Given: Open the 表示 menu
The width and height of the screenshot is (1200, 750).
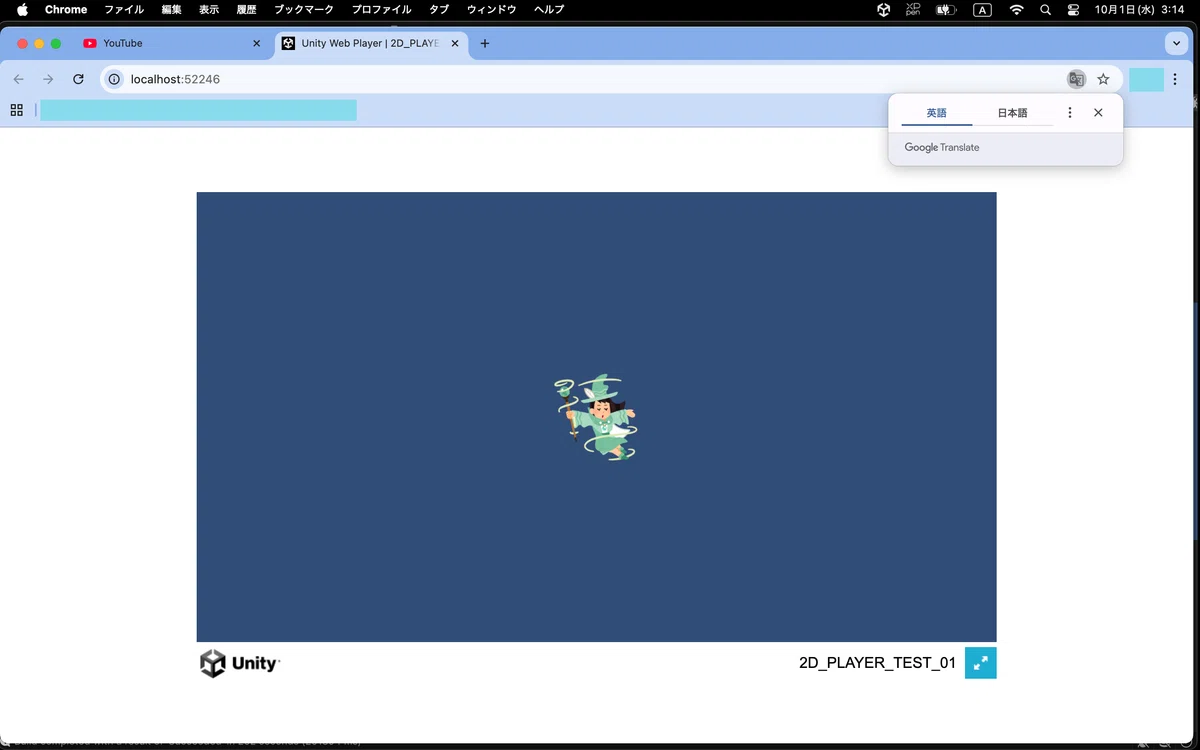Looking at the screenshot, I should (209, 9).
